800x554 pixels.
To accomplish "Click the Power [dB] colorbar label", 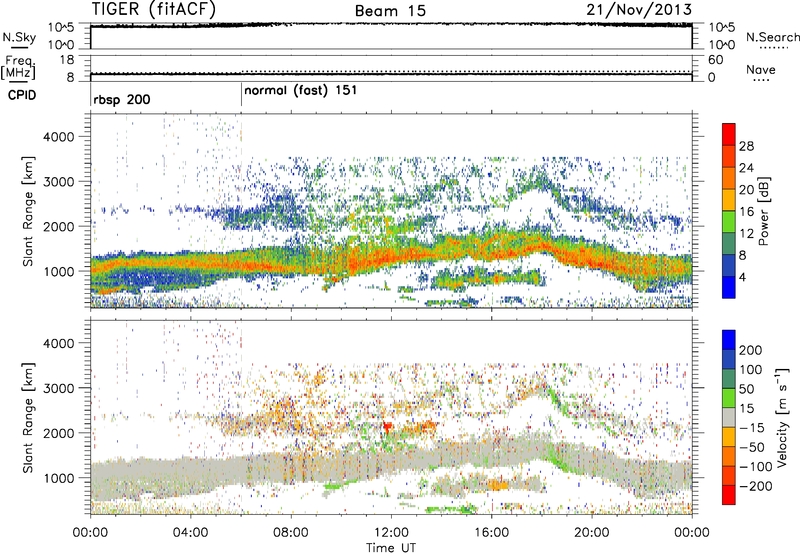I will click(763, 211).
